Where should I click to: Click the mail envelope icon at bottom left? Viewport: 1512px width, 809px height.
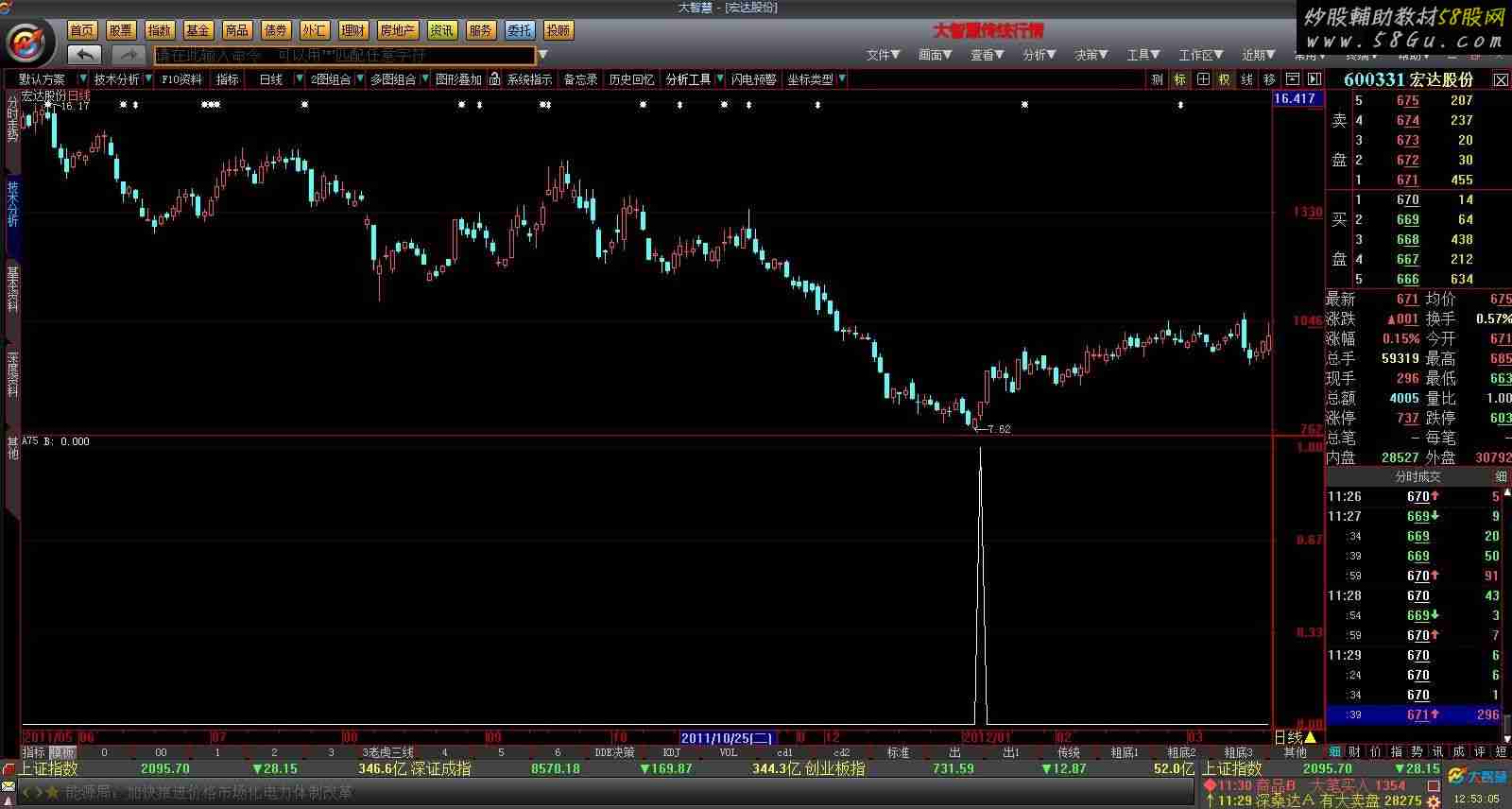(9, 787)
